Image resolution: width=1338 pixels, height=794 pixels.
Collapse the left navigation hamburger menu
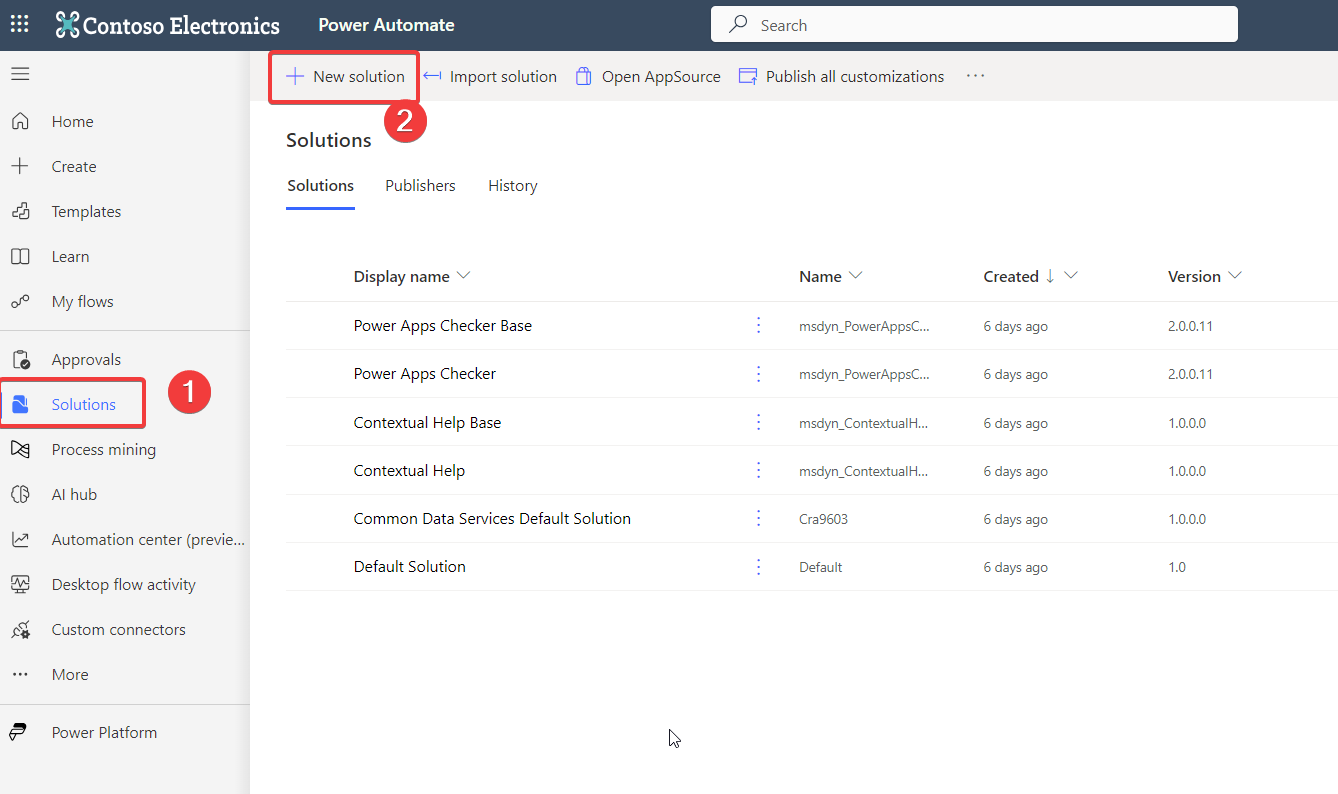point(20,74)
